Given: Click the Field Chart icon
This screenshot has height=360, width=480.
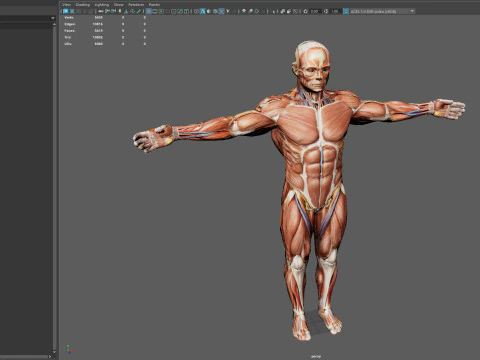Looking at the screenshot, I should [173, 11].
